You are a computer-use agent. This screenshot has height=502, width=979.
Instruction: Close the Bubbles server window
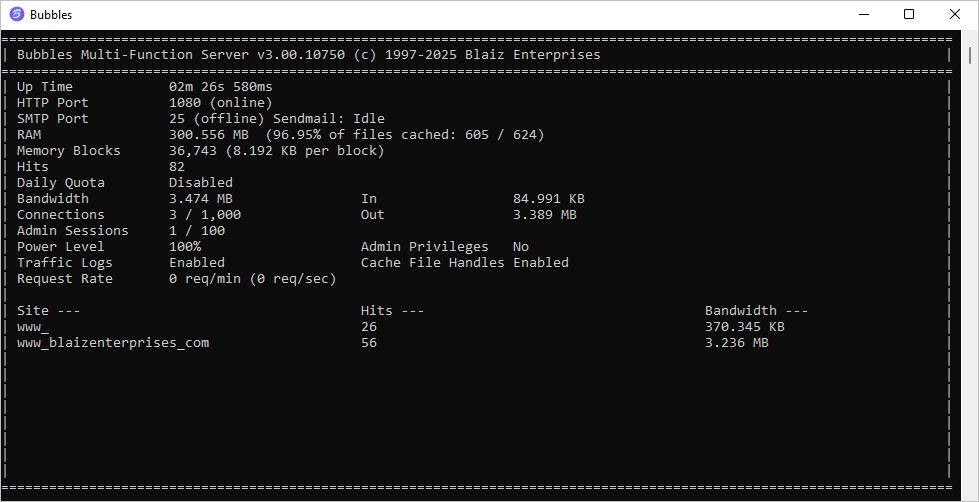click(955, 15)
